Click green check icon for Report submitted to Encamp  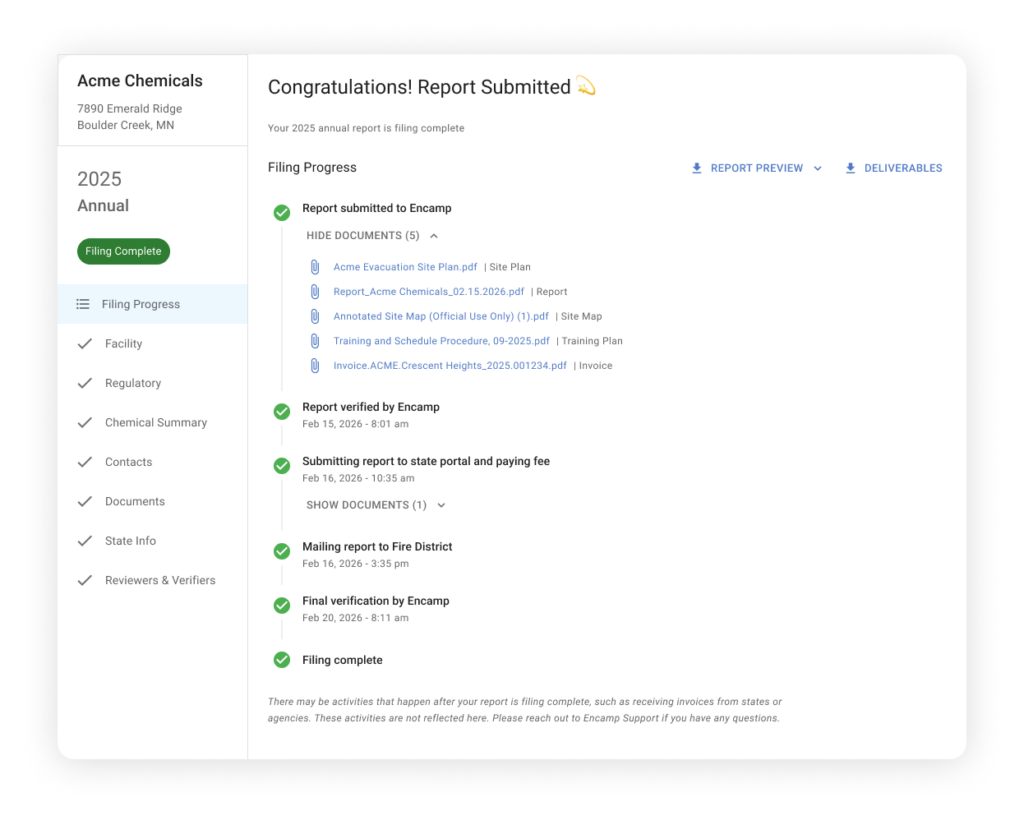282,213
